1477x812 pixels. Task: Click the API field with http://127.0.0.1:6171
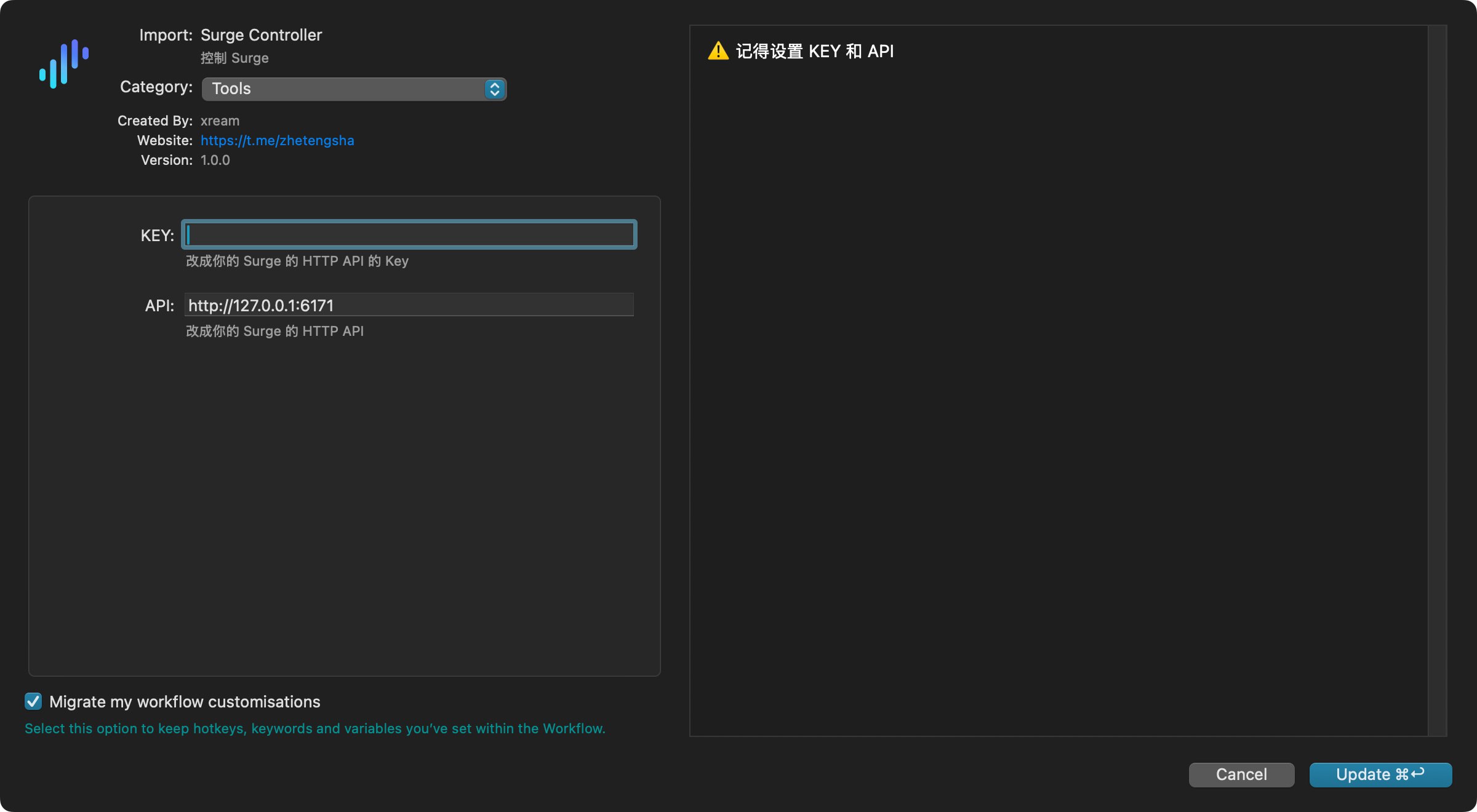[x=409, y=305]
